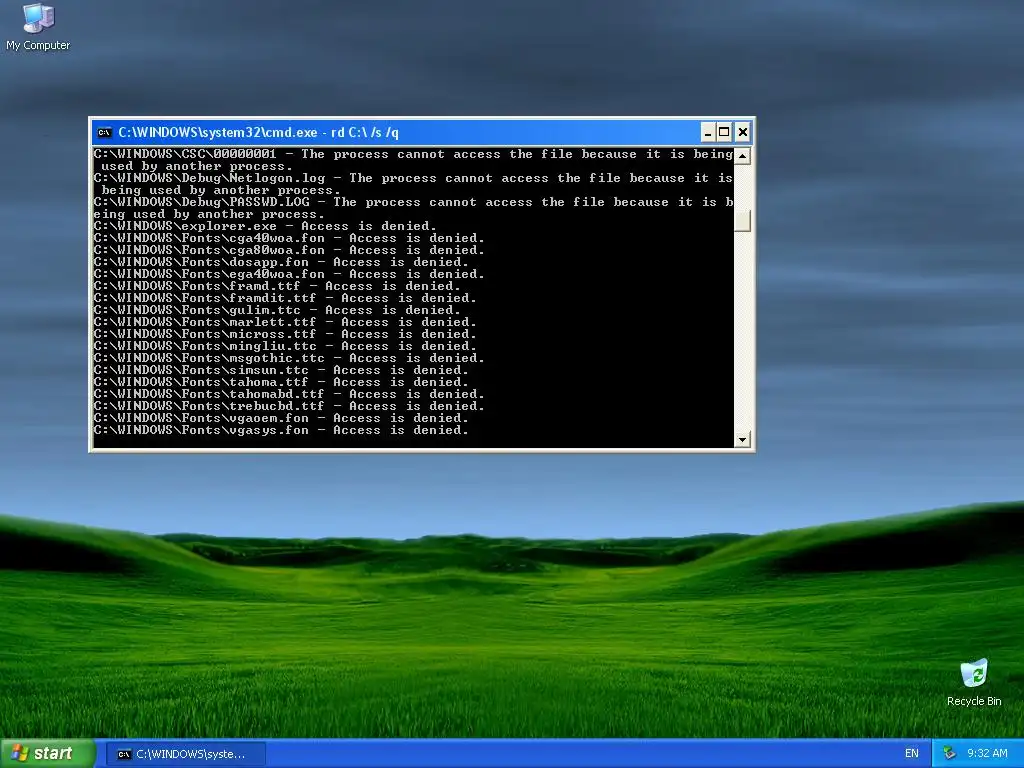Click the Debug\PASSWD.LOG line
The height and width of the screenshot is (768, 1024).
click(413, 208)
